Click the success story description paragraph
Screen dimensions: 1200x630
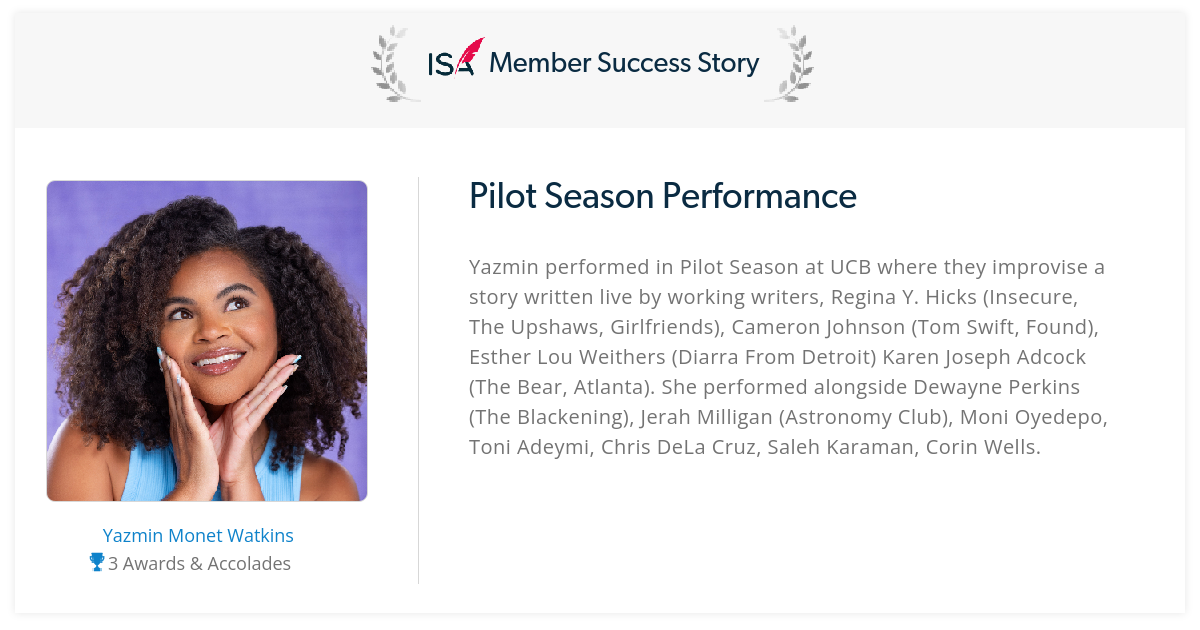pos(789,357)
